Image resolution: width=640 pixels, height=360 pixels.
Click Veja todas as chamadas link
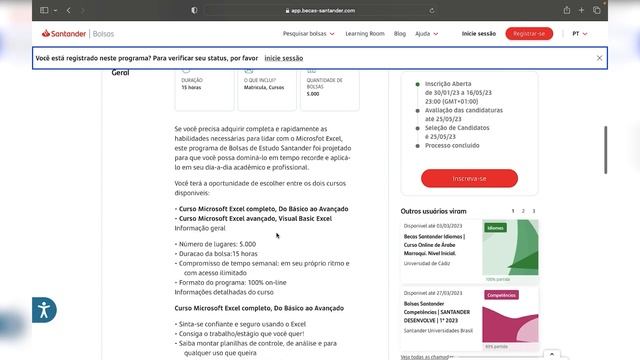click(427, 357)
